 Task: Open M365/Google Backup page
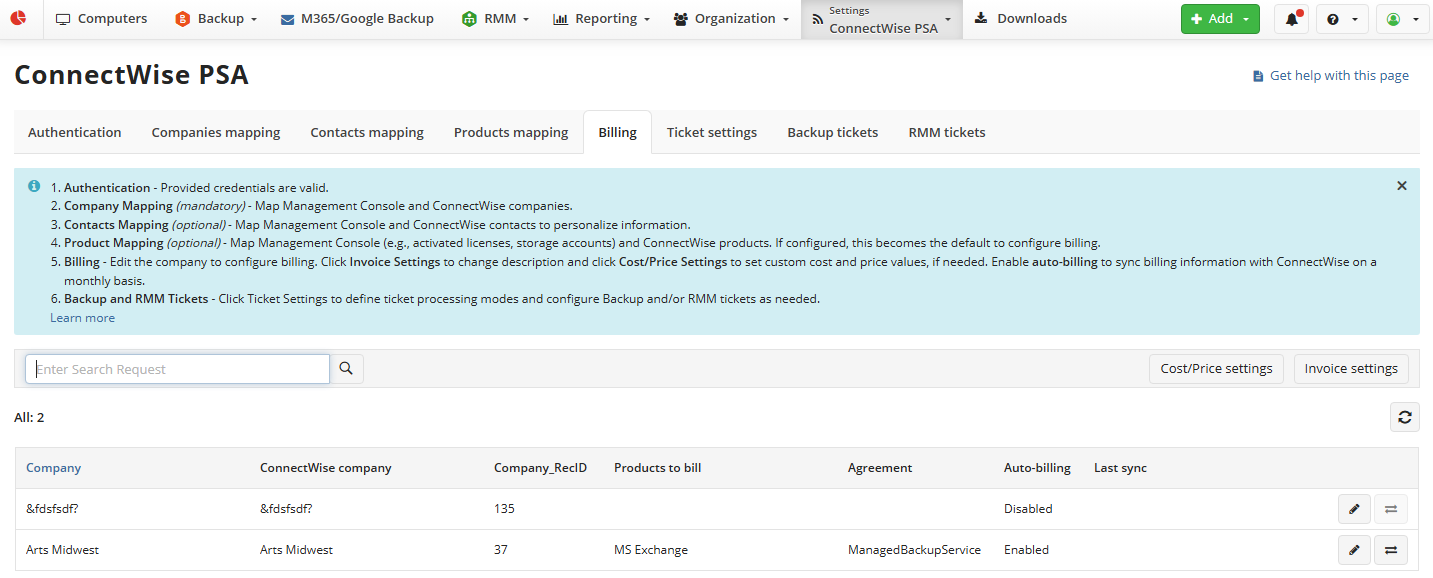[357, 19]
